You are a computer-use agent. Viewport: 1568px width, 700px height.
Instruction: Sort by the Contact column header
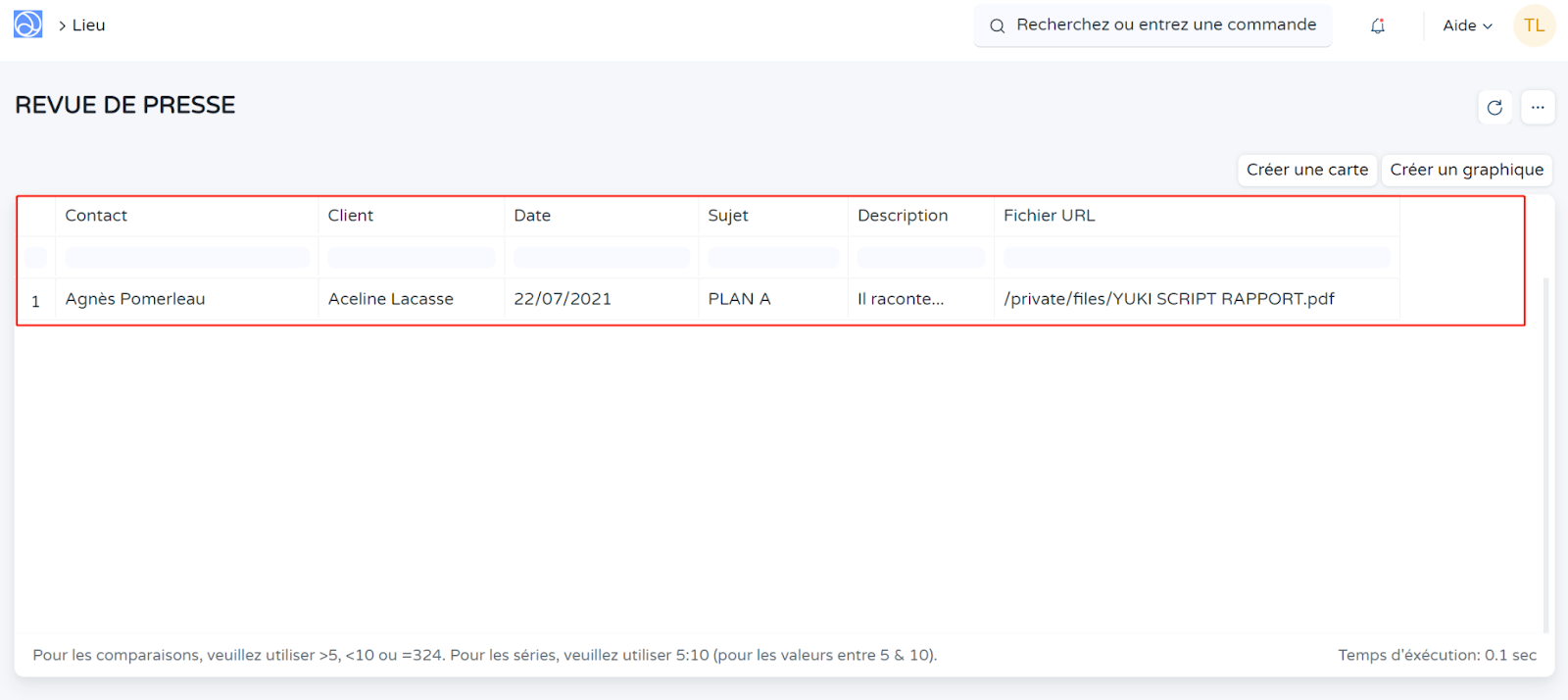click(96, 216)
